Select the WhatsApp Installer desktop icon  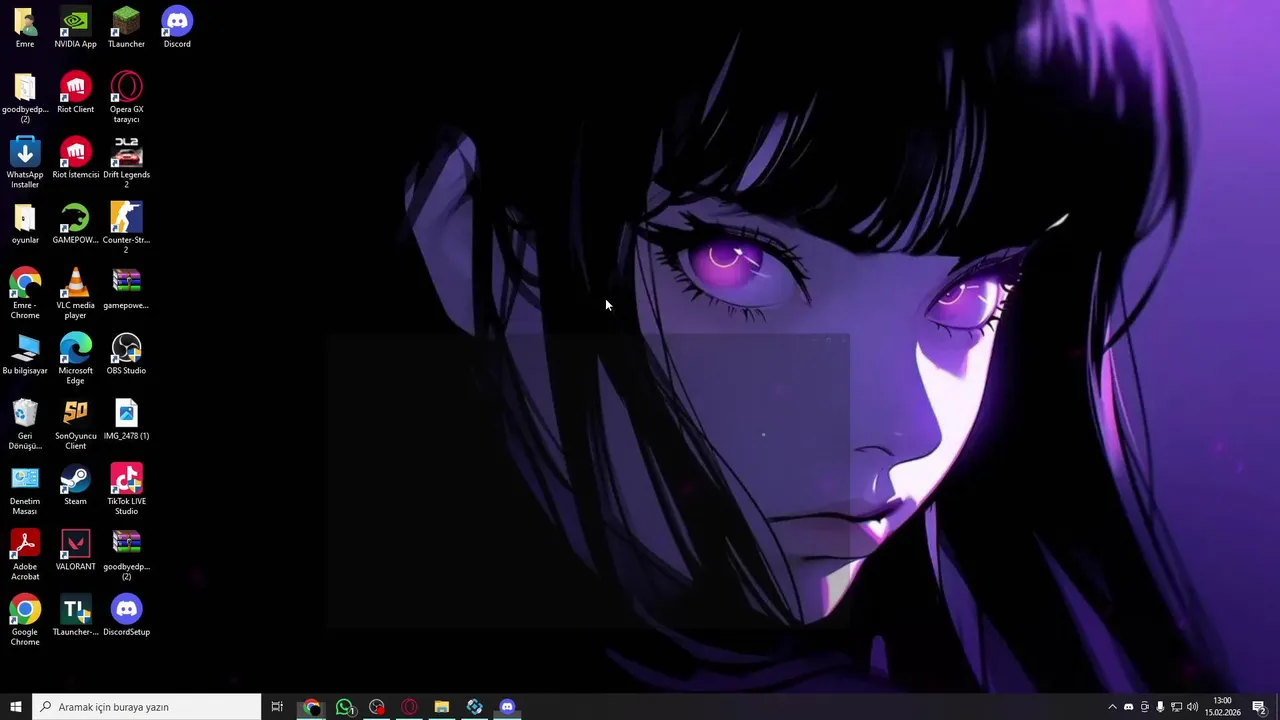pos(25,163)
